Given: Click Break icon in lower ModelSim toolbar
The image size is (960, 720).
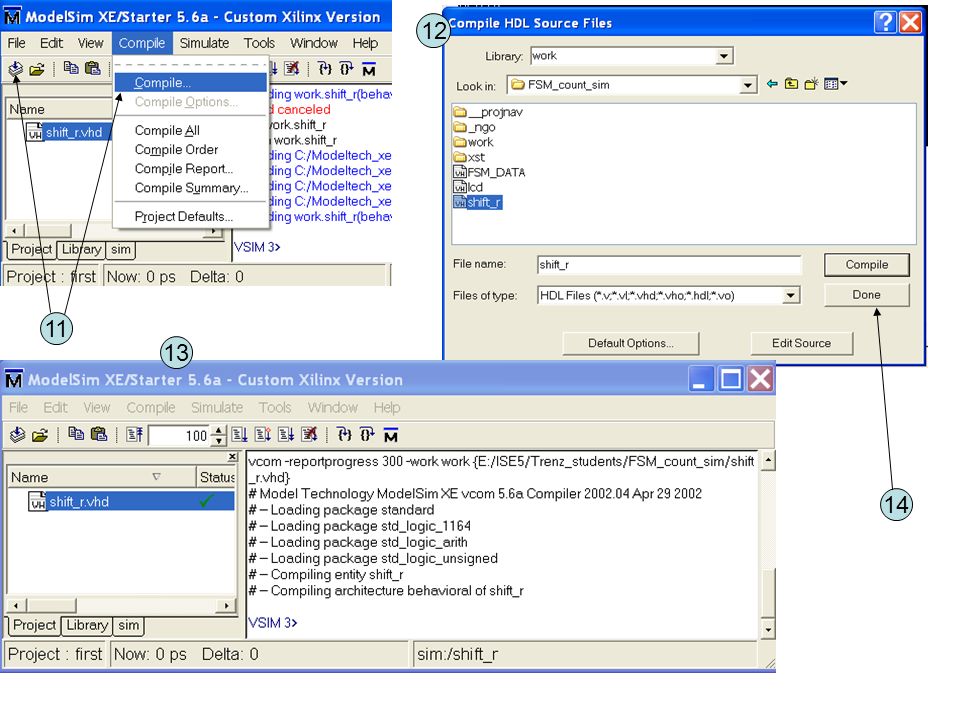Looking at the screenshot, I should [309, 435].
